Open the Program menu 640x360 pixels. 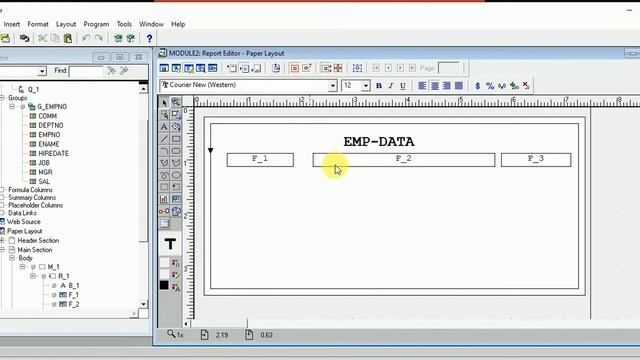coord(96,24)
